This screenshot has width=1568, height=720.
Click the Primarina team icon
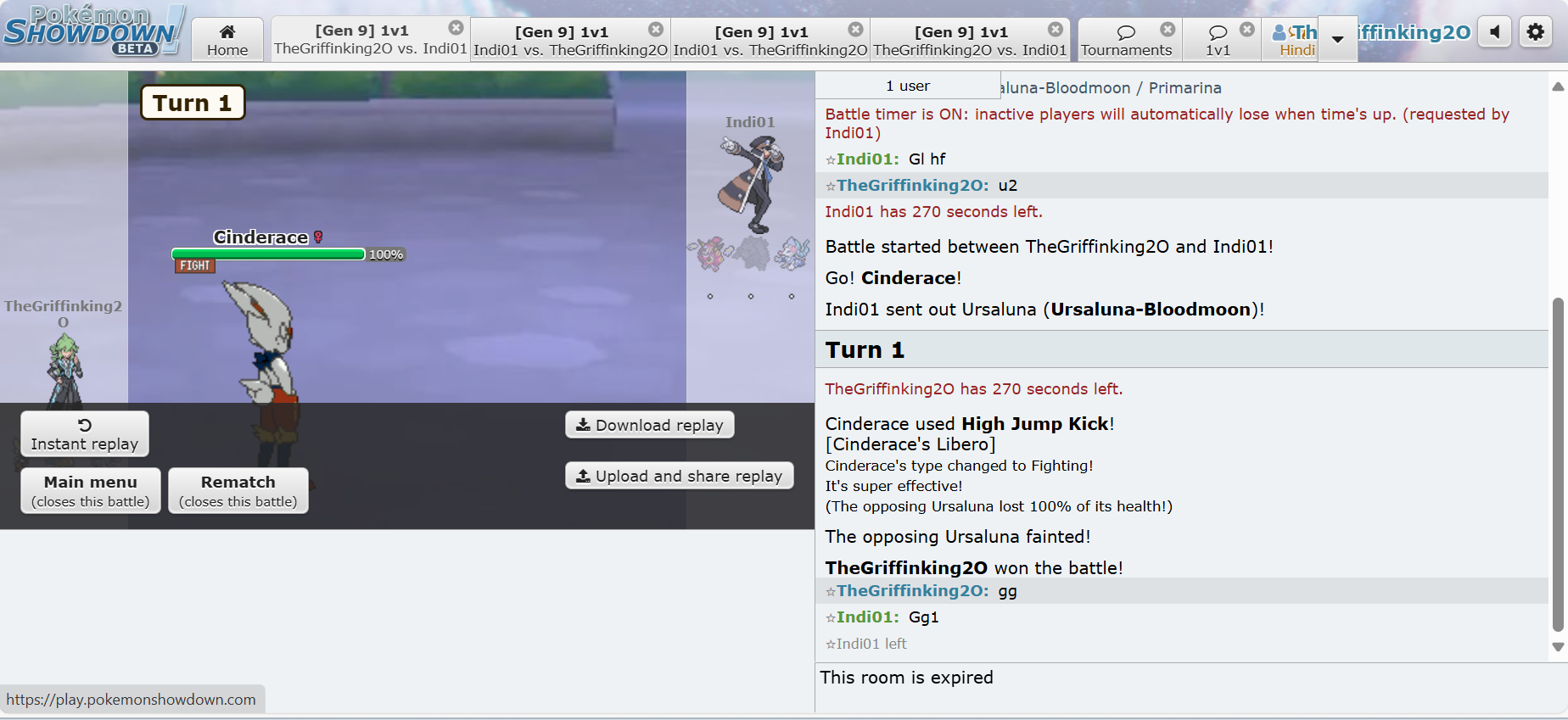click(792, 253)
